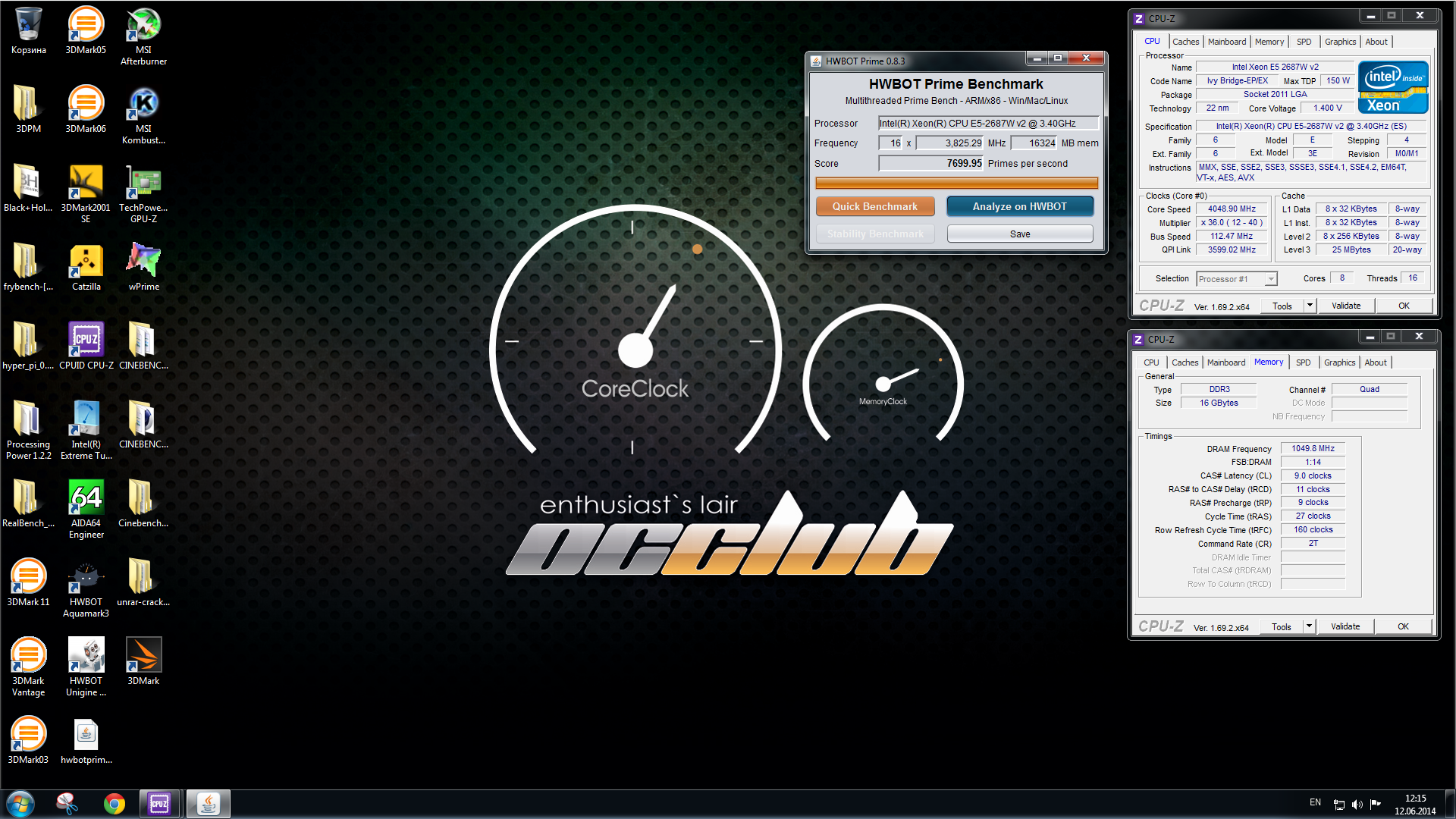This screenshot has width=1456, height=819.
Task: Expand Processor #1 selection combo box
Action: coord(1237,279)
